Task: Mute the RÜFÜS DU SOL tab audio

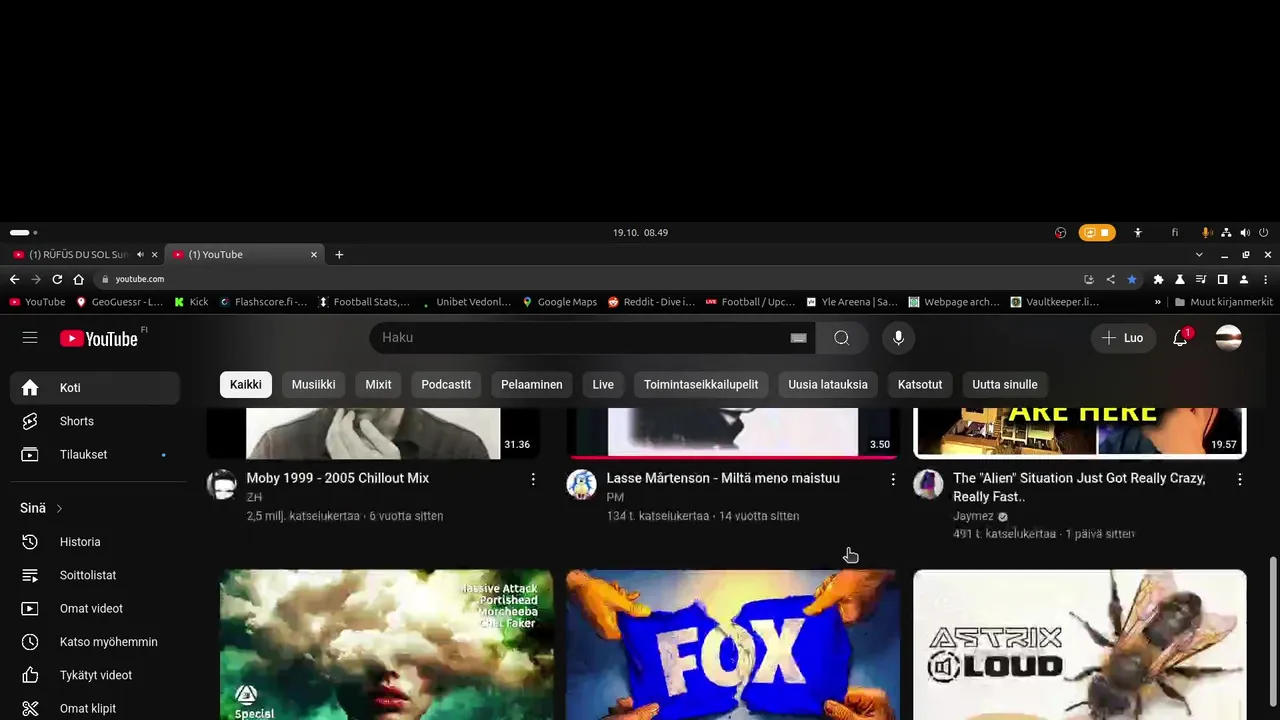Action: [x=140, y=255]
